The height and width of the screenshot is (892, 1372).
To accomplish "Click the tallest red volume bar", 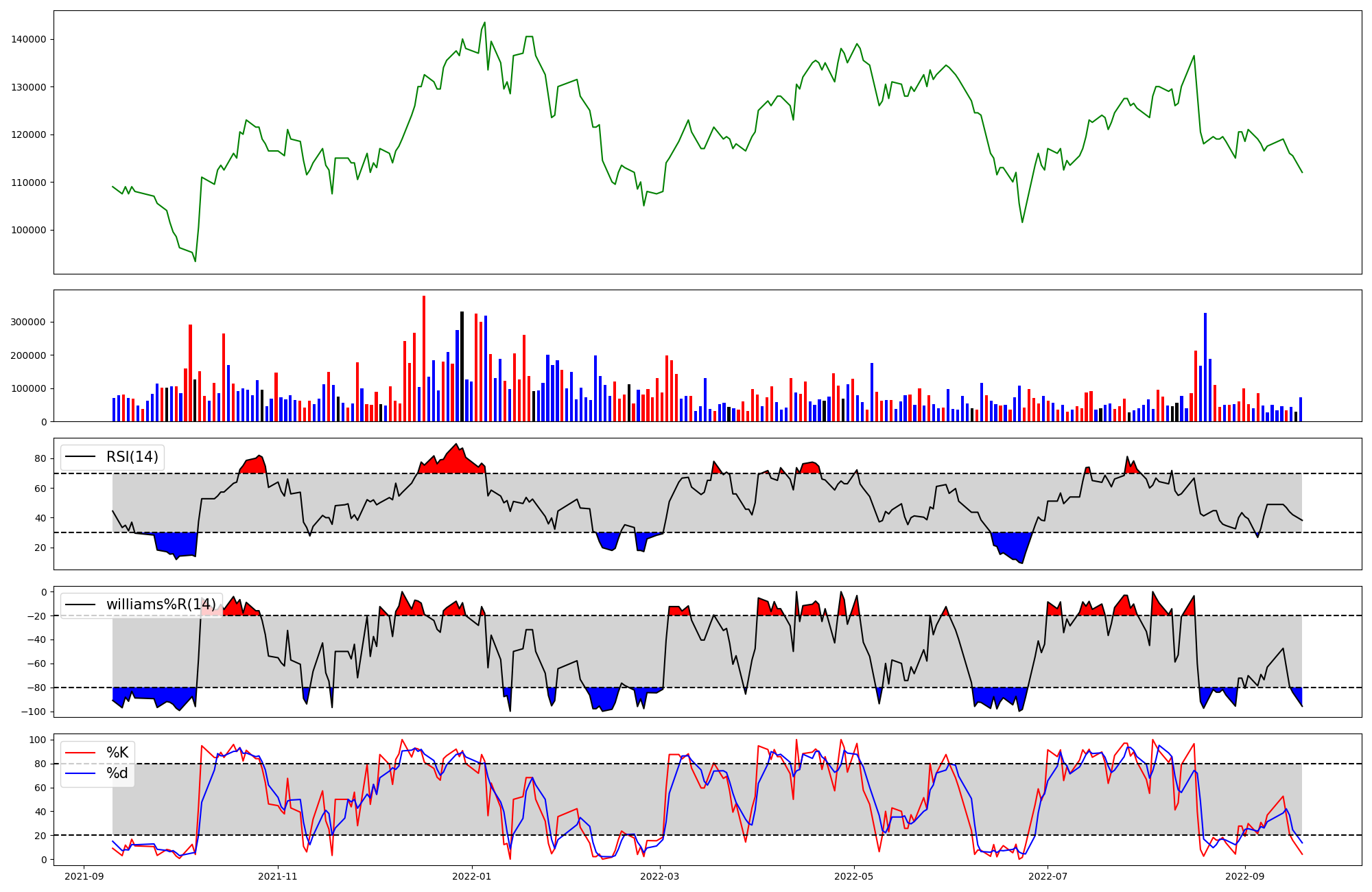I will tap(424, 358).
